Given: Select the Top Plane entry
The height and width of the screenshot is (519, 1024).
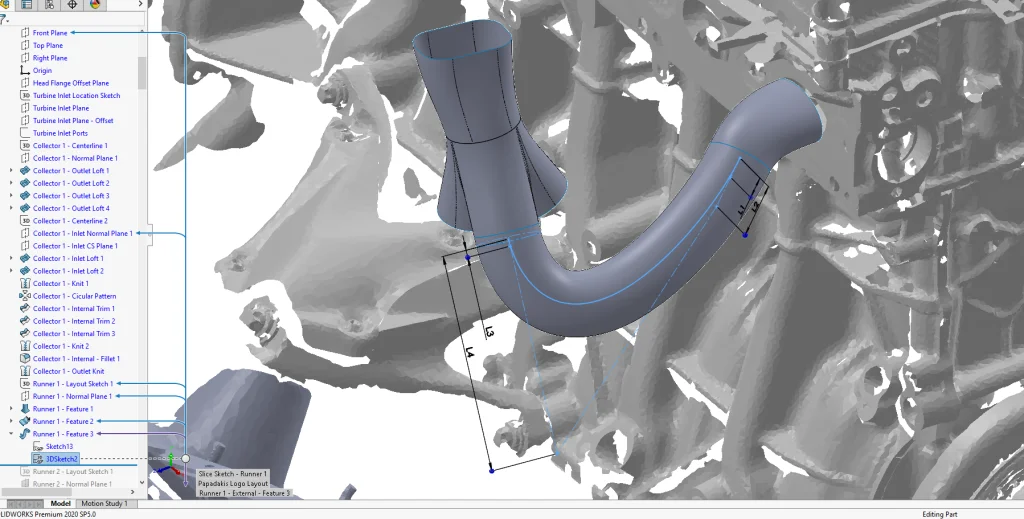Looking at the screenshot, I should point(48,45).
